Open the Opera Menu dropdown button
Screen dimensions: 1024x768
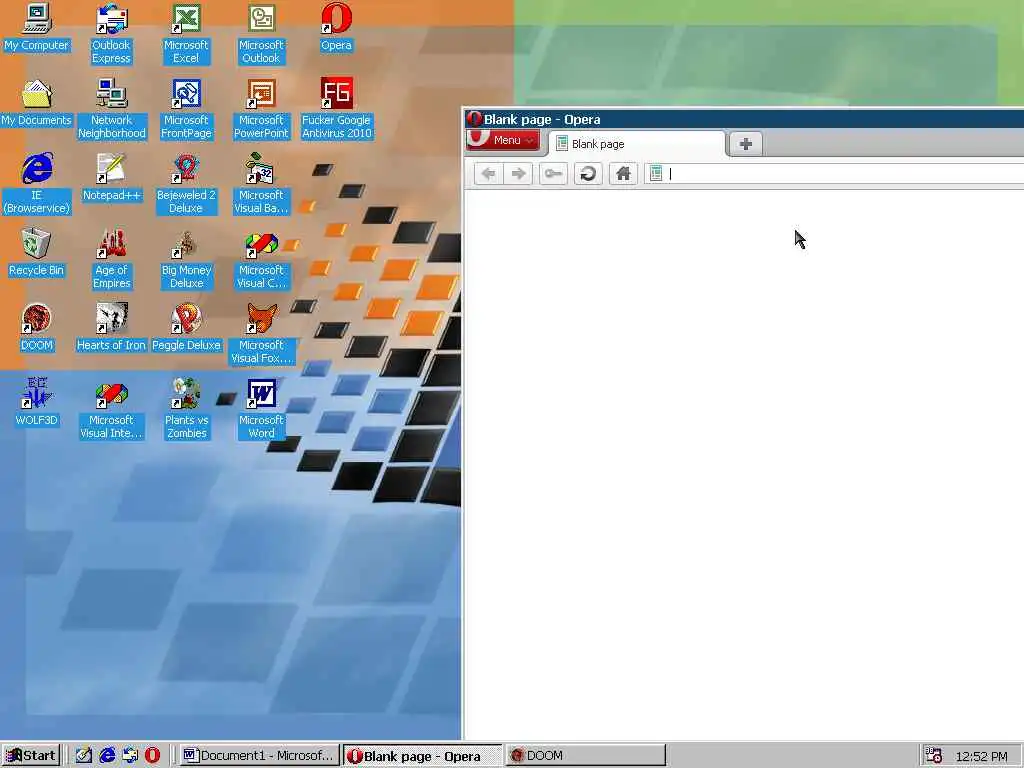click(503, 140)
